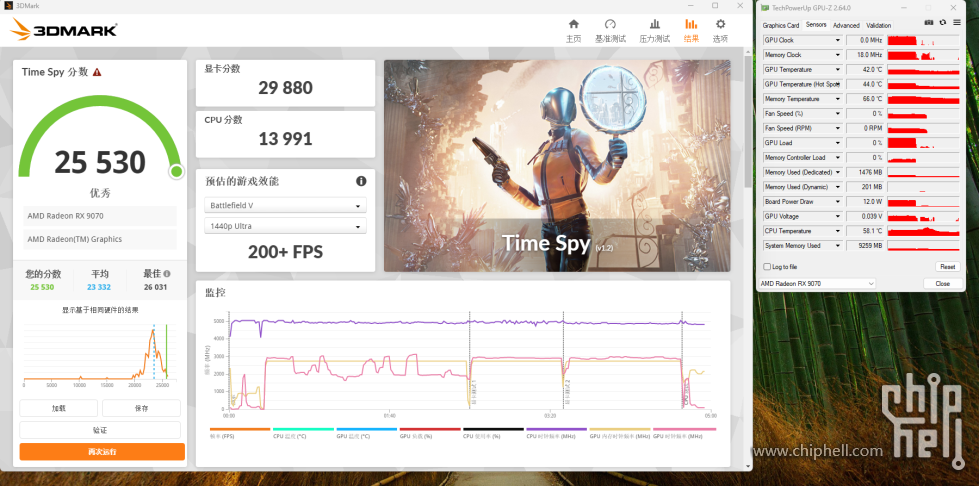Click the score distribution histogram chart
This screenshot has width=979, height=486.
pos(100,353)
